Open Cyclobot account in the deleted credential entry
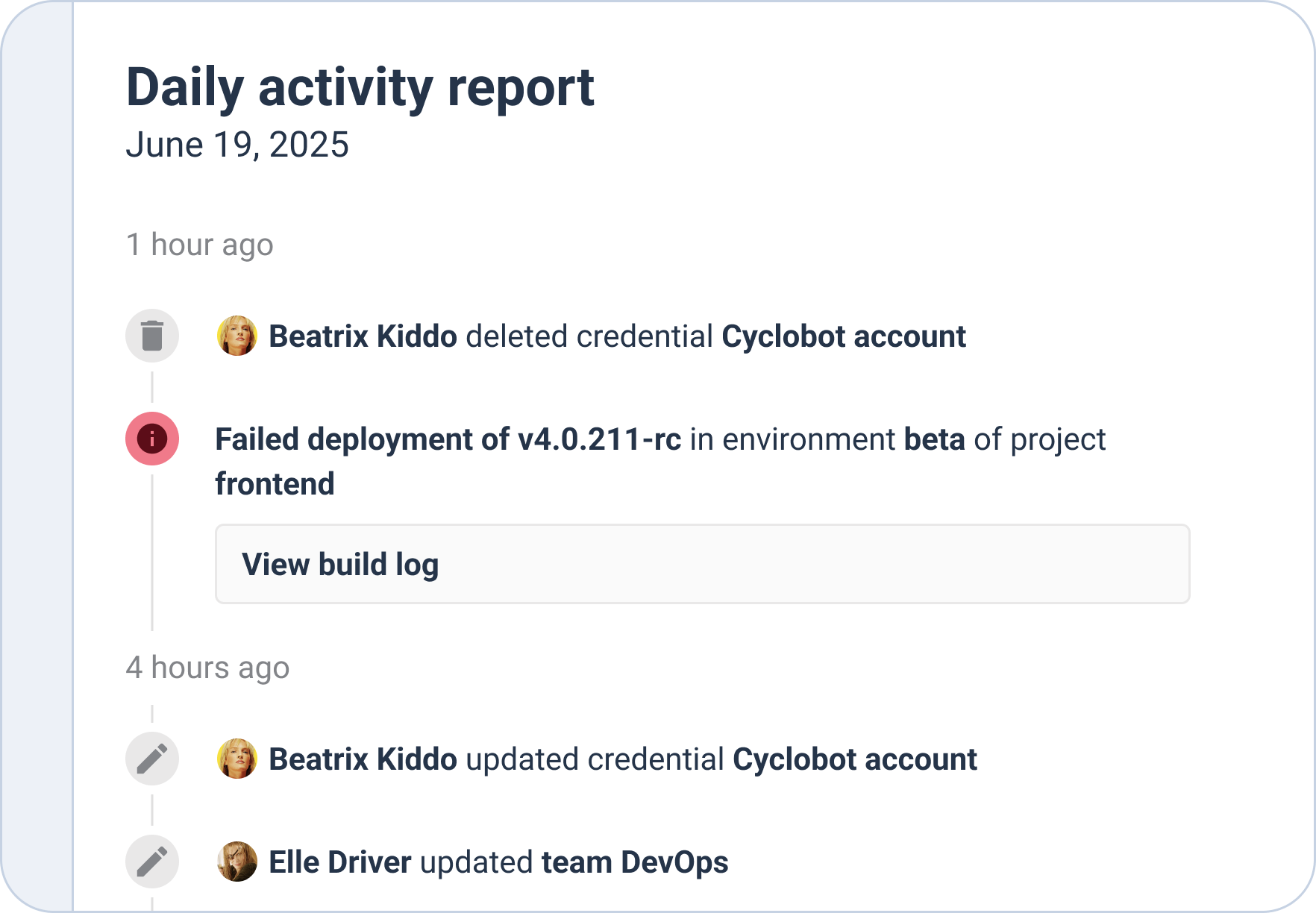The height and width of the screenshot is (913, 1316). coord(843,336)
